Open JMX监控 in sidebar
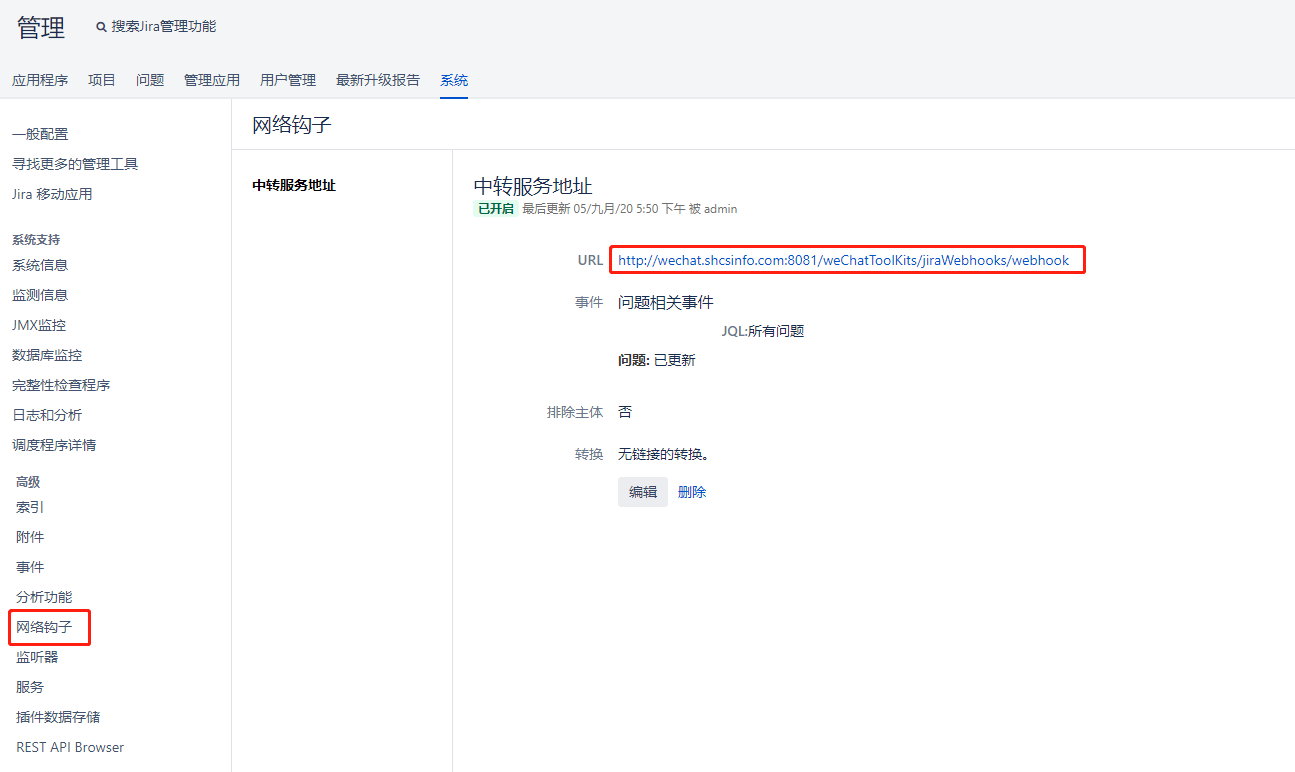 (39, 325)
